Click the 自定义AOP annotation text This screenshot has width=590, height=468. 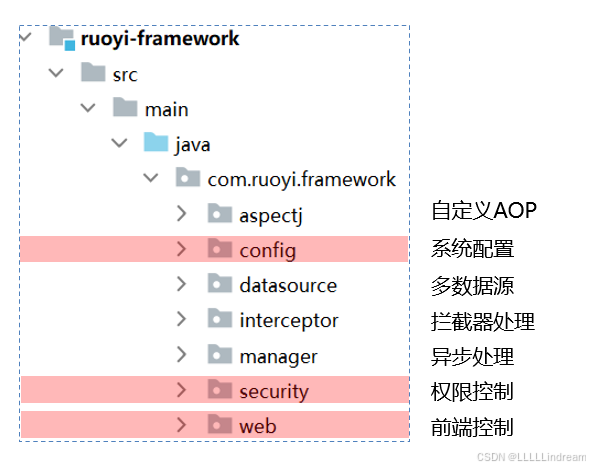point(484,210)
